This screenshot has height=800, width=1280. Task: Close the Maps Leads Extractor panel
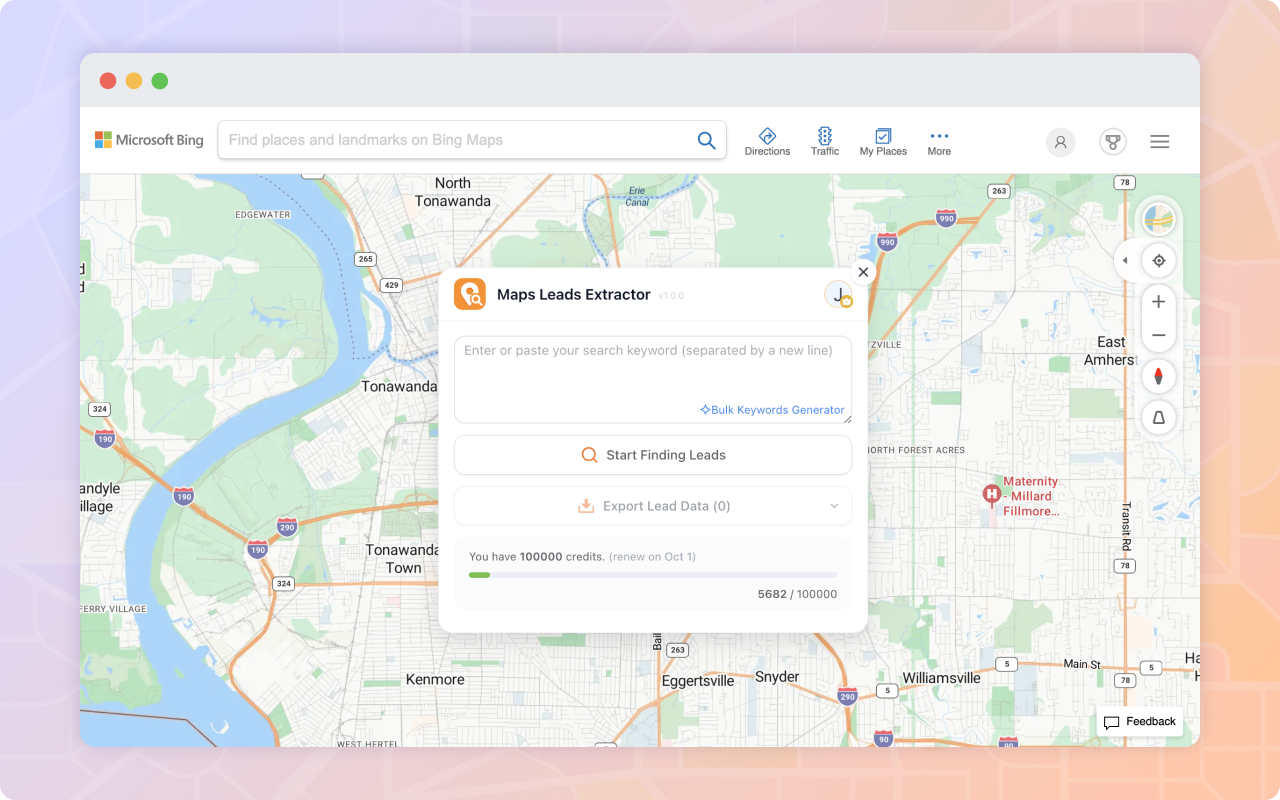pos(863,272)
